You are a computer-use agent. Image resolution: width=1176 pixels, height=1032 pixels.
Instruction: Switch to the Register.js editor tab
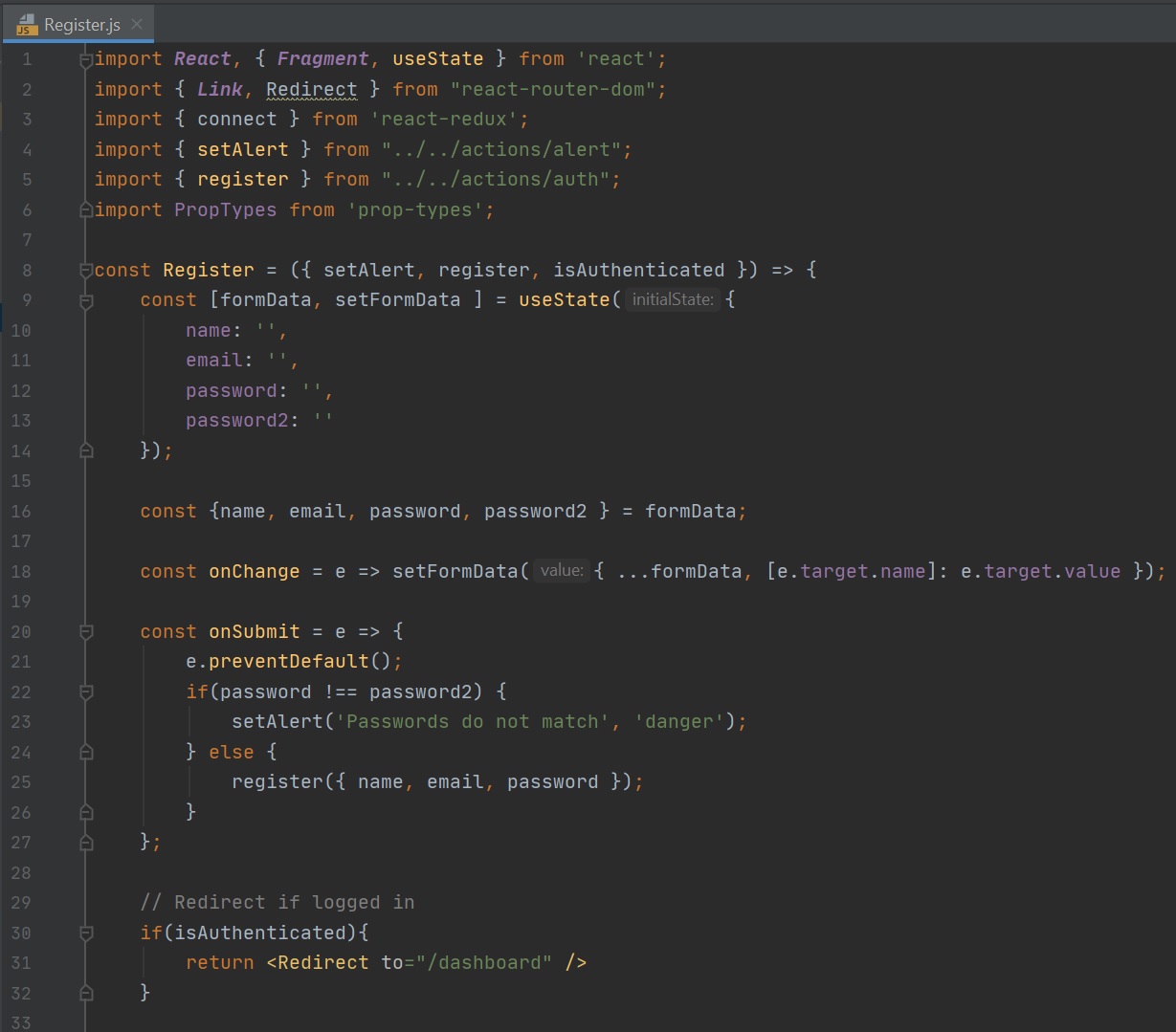81,25
